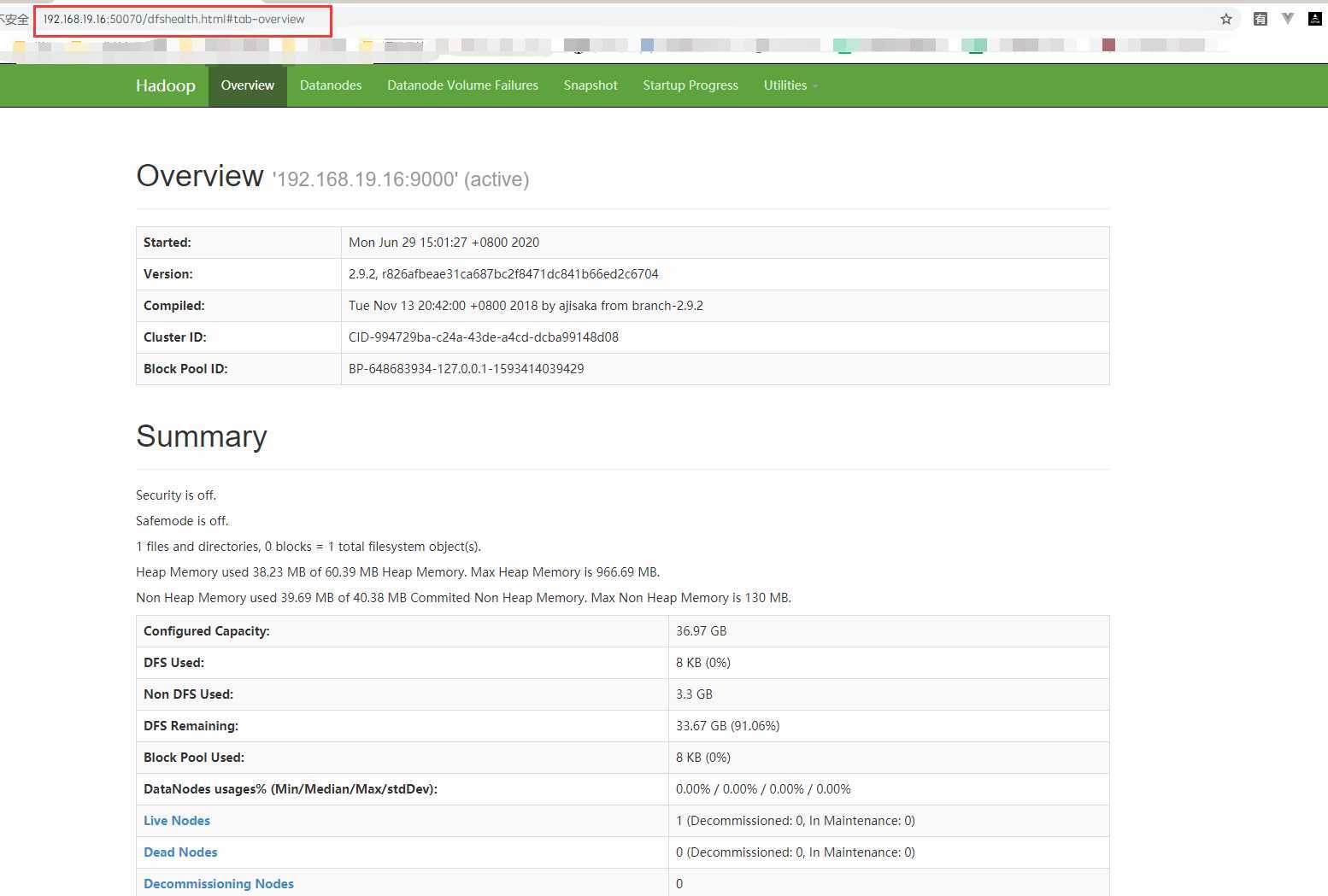
Task: Click the DFS Remaining value 33.67 GB
Action: tap(728, 726)
